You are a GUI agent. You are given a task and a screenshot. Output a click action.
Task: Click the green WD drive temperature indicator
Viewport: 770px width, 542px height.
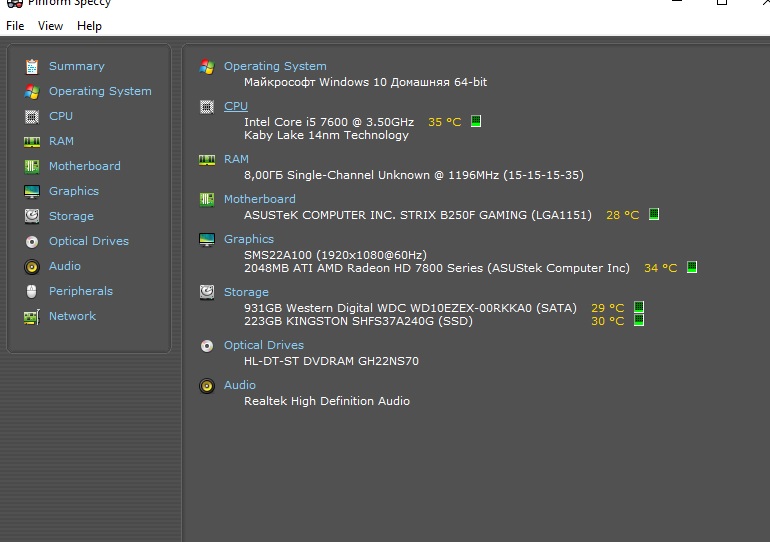[x=638, y=307]
